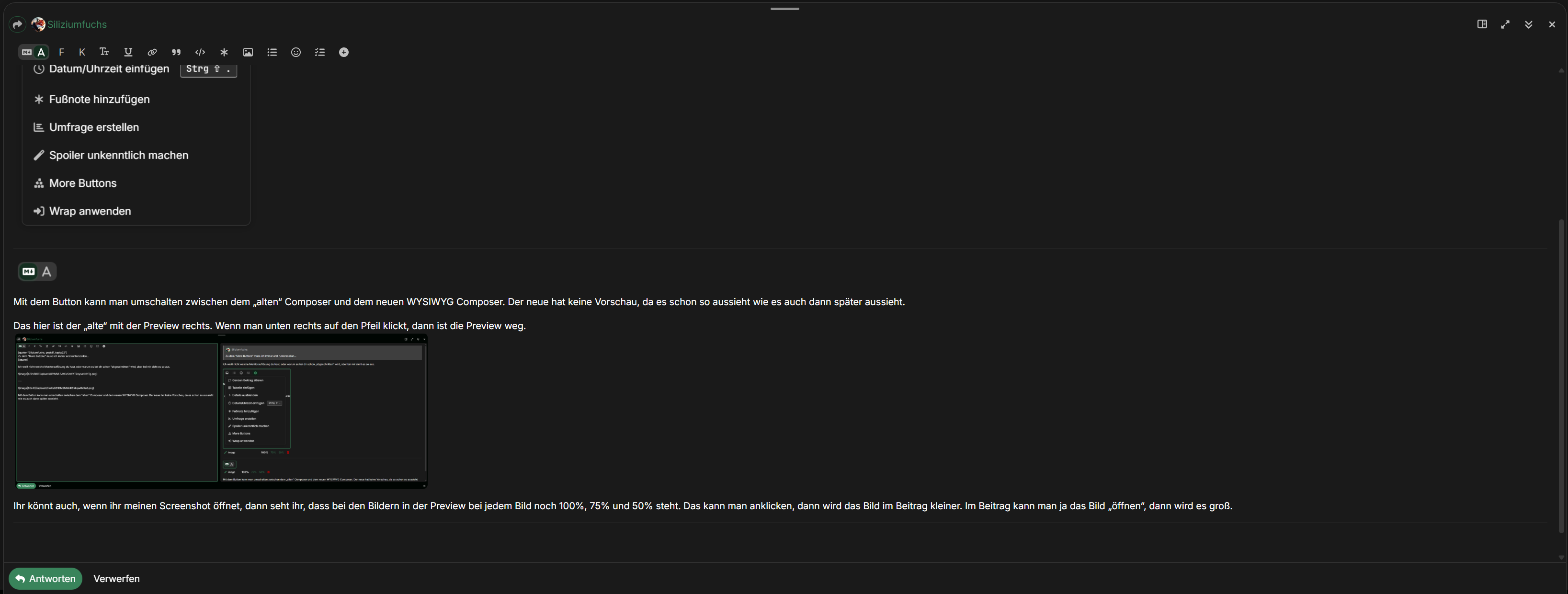The height and width of the screenshot is (594, 1568).
Task: Insert a hyperlink with the link icon
Action: [x=152, y=52]
